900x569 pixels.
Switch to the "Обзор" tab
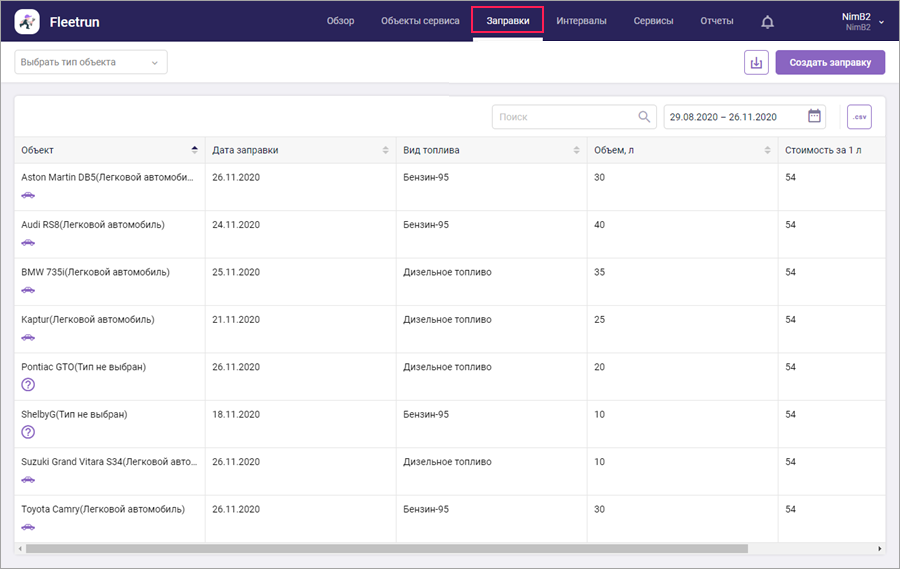(x=340, y=21)
